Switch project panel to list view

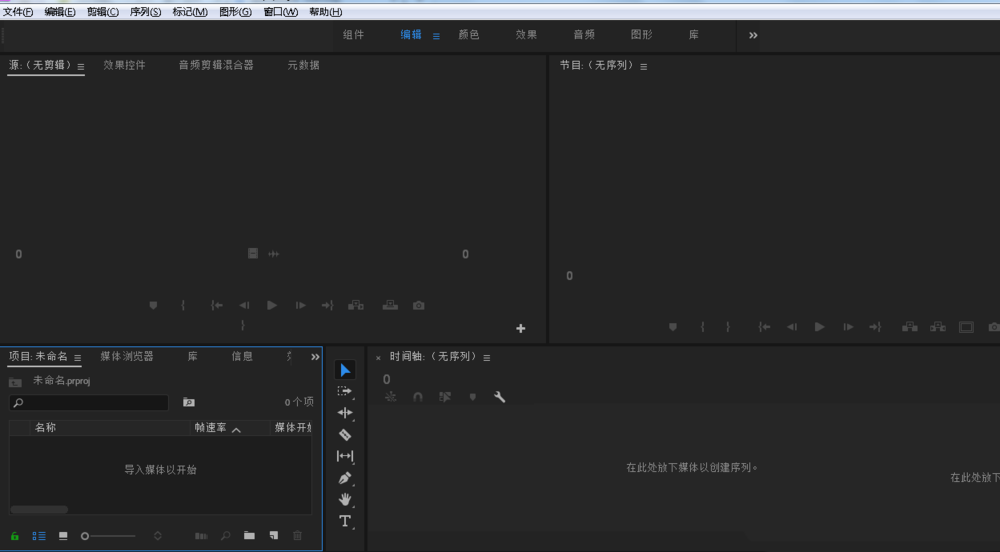click(x=39, y=536)
